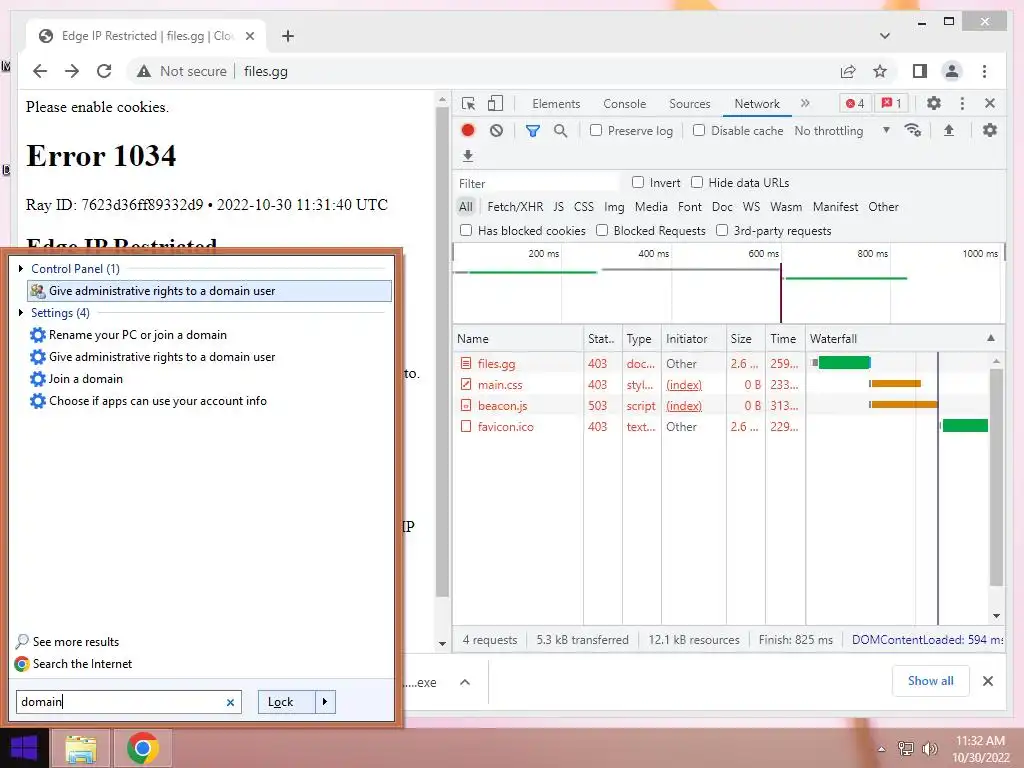Open Chrome profile avatar

(952, 71)
